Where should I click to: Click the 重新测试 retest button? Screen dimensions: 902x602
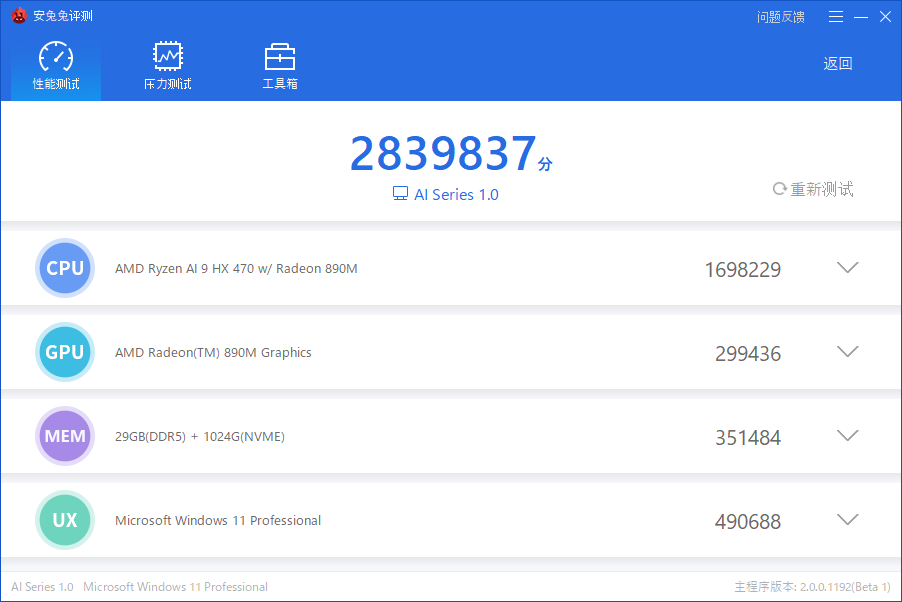[x=813, y=189]
